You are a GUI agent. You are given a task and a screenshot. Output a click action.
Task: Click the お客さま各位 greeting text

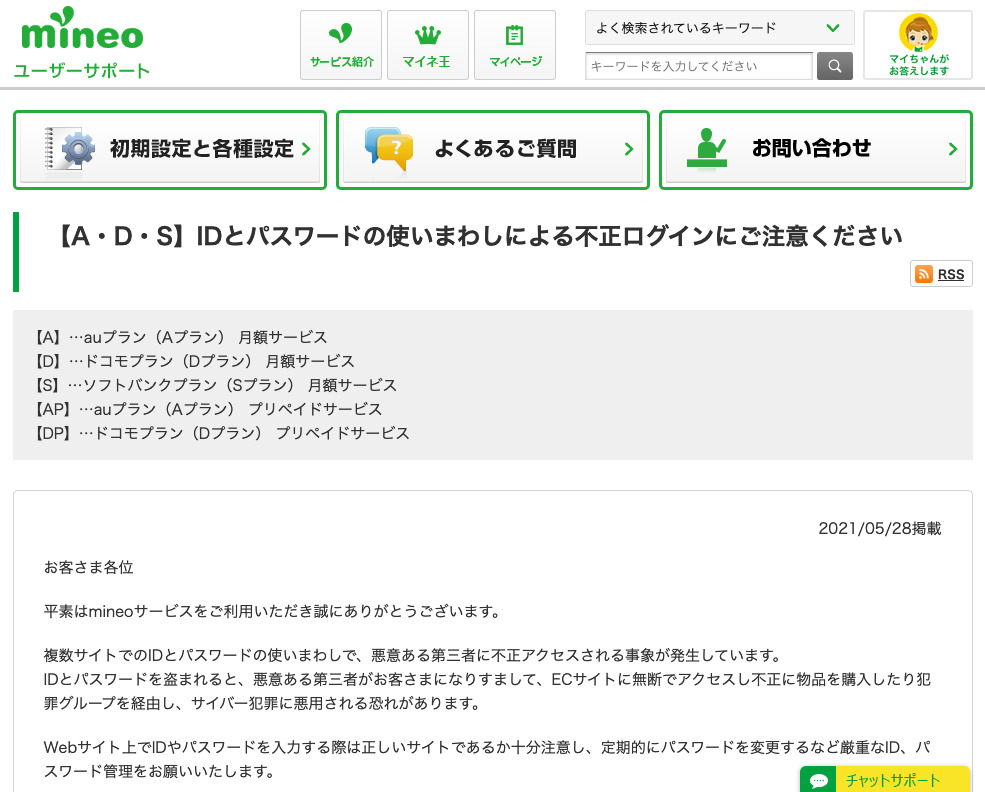pyautogui.click(x=89, y=567)
